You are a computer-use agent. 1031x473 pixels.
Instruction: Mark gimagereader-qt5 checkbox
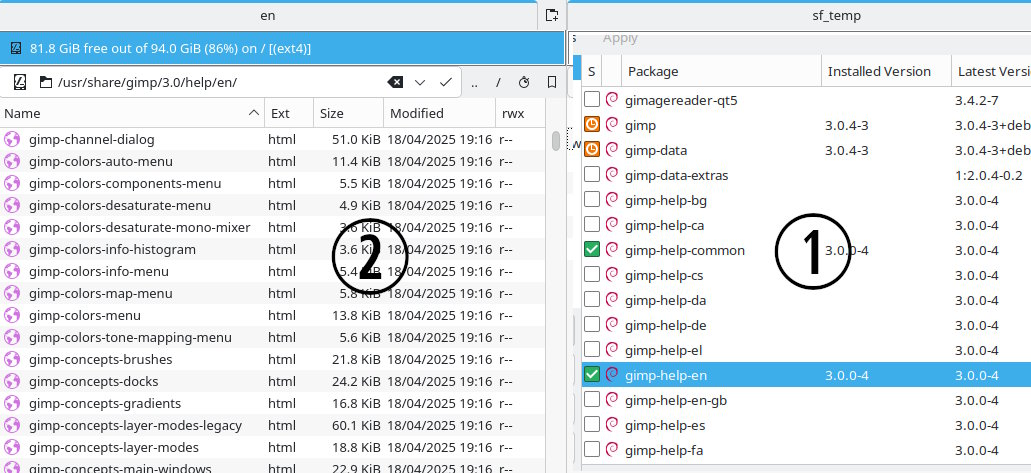coord(592,100)
